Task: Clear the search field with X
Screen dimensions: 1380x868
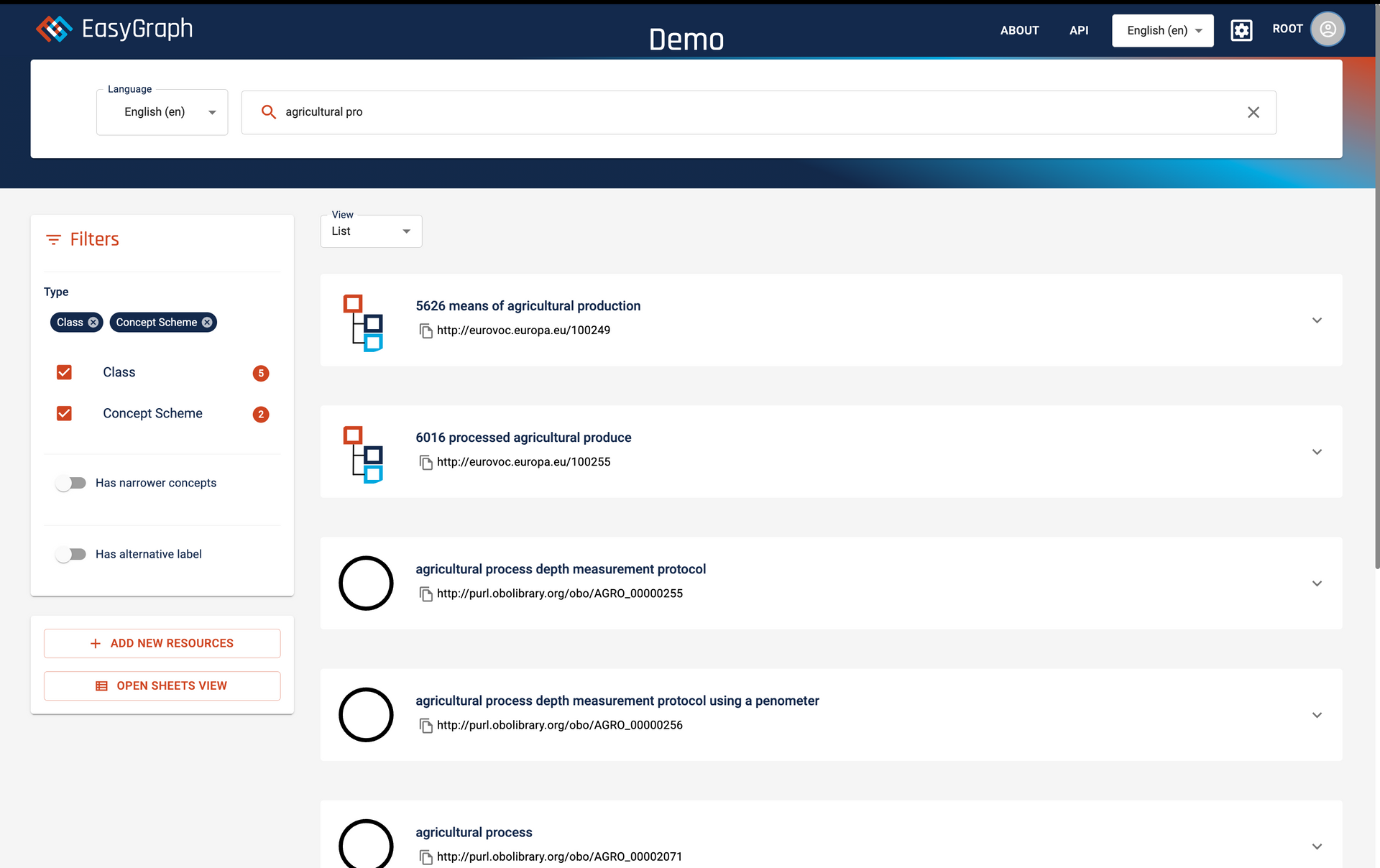Action: coord(1253,112)
